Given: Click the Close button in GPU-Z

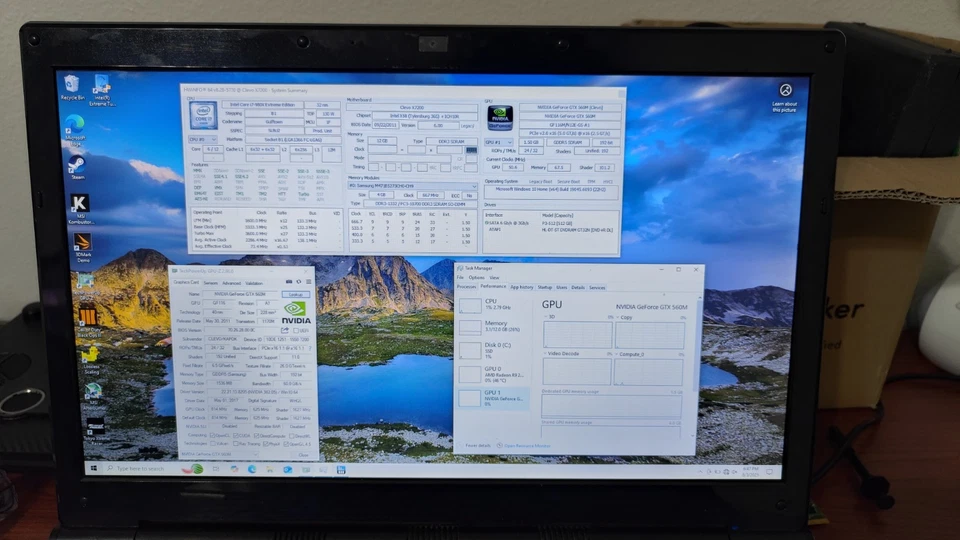Looking at the screenshot, I should click(x=303, y=455).
